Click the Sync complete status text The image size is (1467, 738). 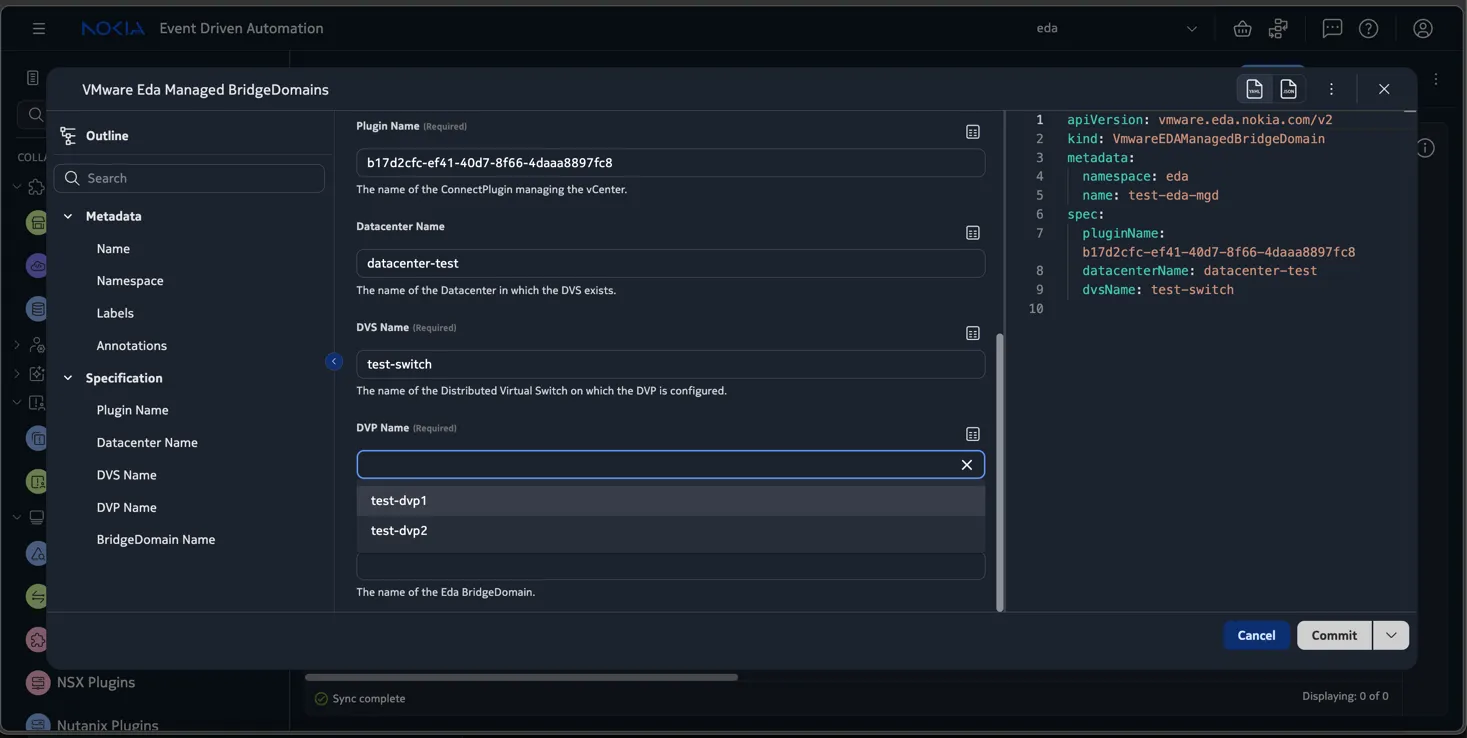(x=369, y=698)
